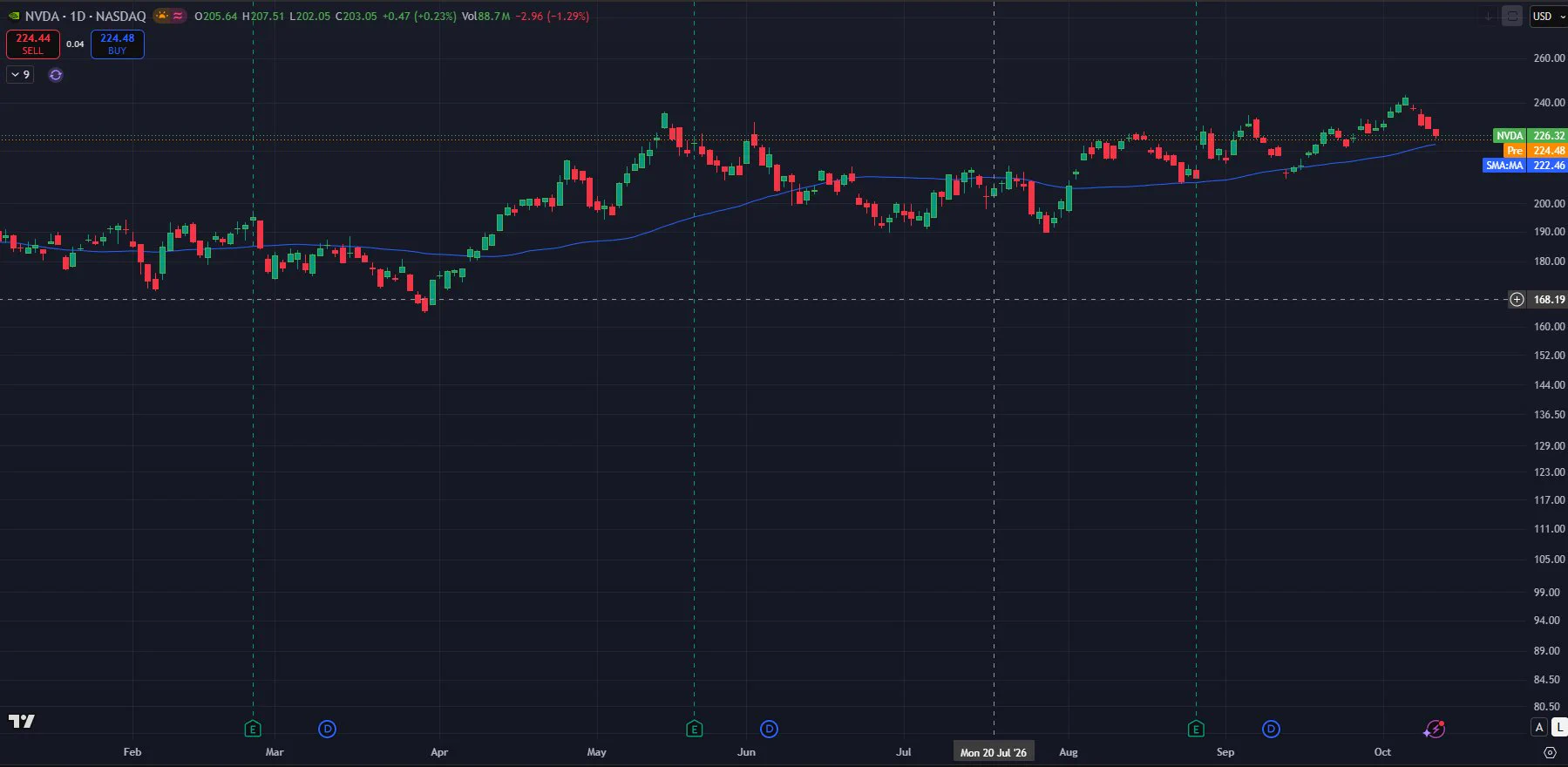The image size is (1568, 767).
Task: Click earnings E marker near September
Action: coord(1196,729)
